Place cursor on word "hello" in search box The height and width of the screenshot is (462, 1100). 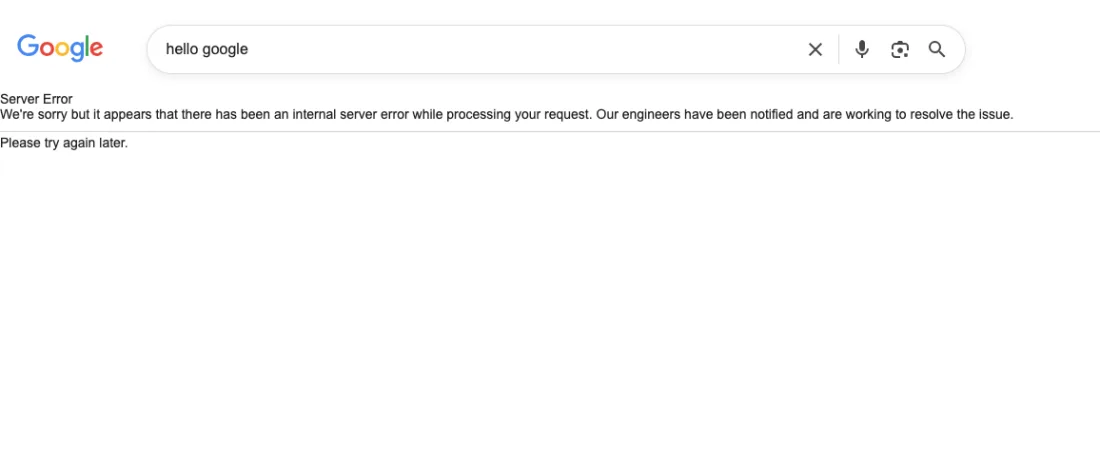point(180,49)
